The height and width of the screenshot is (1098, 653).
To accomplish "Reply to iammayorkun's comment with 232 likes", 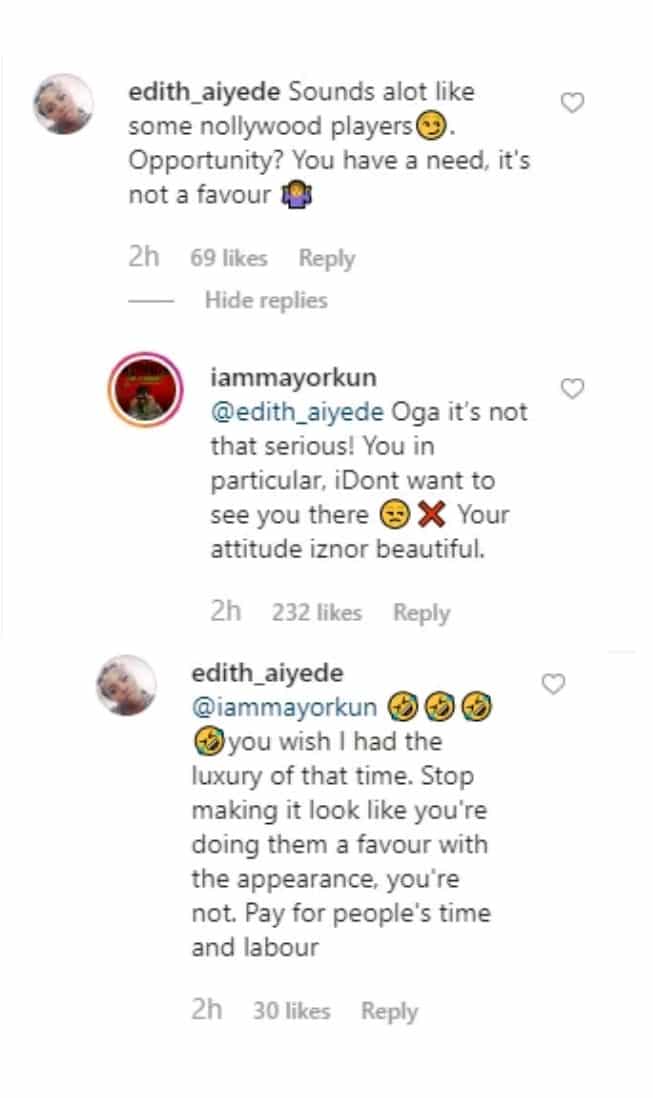I will 421,612.
